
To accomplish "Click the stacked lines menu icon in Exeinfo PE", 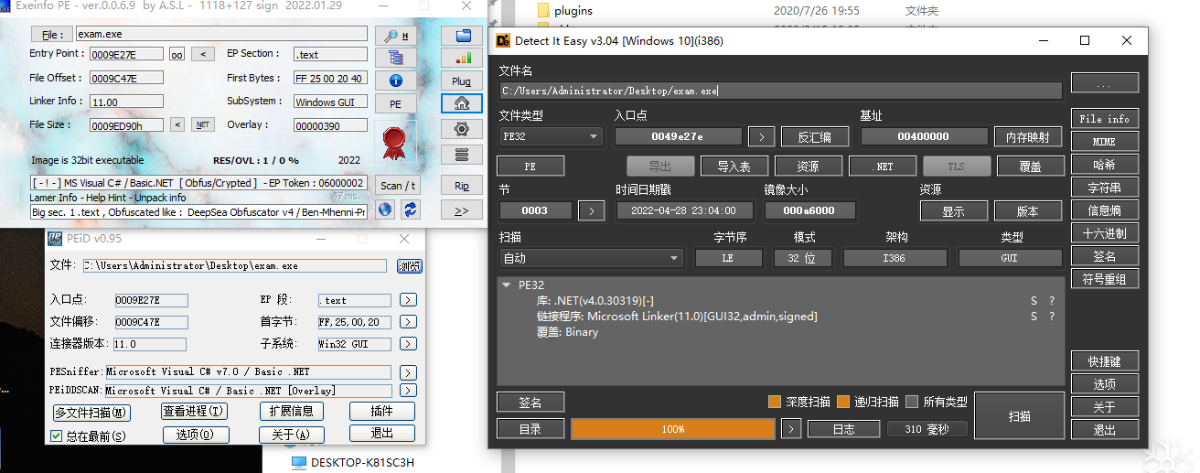I will (461, 154).
